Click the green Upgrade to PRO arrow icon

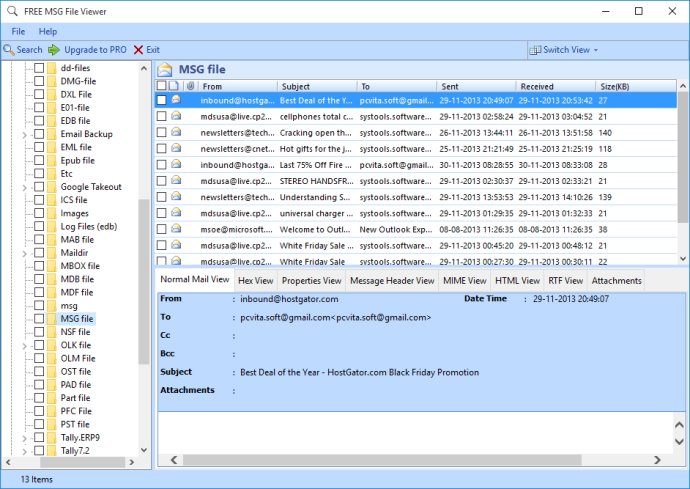[54, 50]
